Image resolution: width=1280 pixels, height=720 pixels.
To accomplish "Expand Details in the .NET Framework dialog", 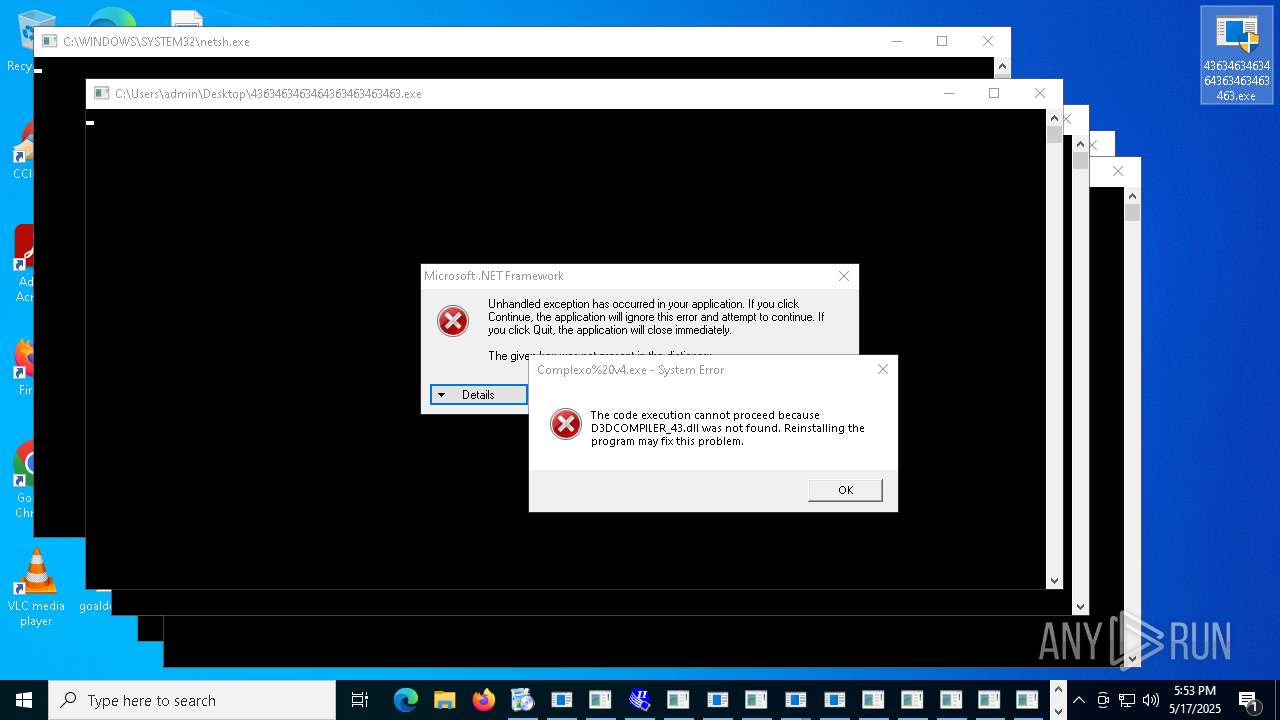I will pos(478,395).
